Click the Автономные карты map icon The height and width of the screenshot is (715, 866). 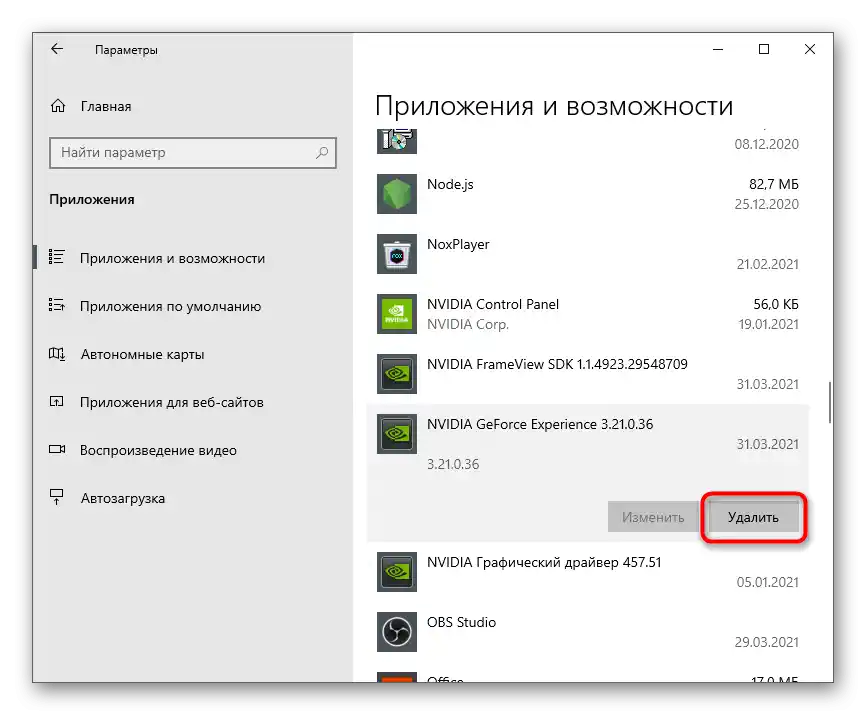pyautogui.click(x=57, y=353)
